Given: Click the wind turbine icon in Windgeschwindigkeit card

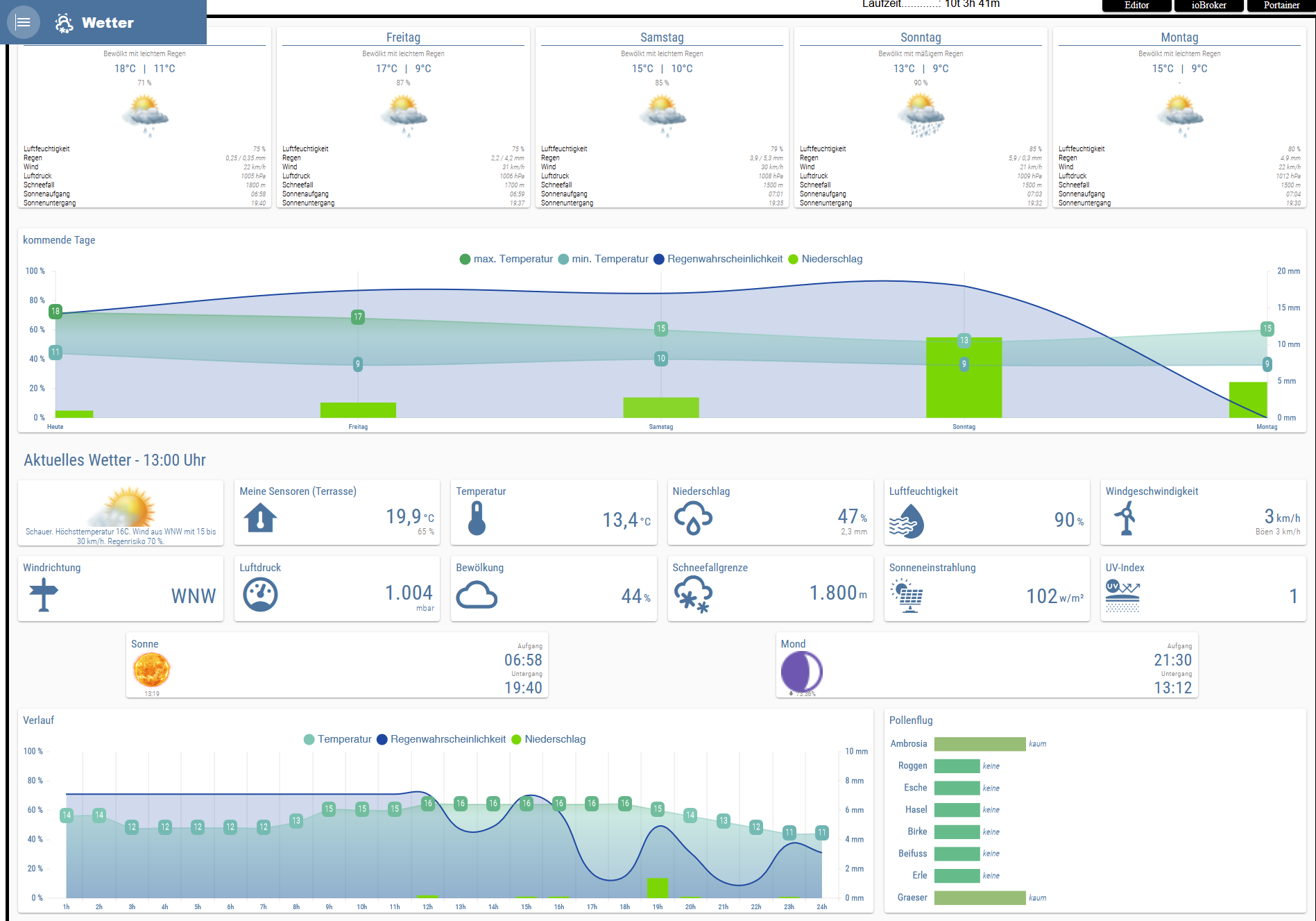Looking at the screenshot, I should tap(1125, 518).
